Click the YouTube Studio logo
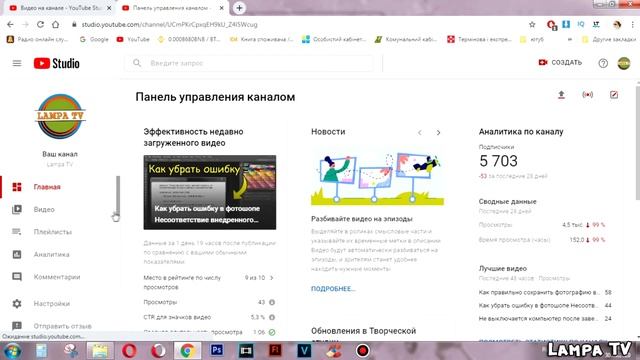 tap(57, 63)
